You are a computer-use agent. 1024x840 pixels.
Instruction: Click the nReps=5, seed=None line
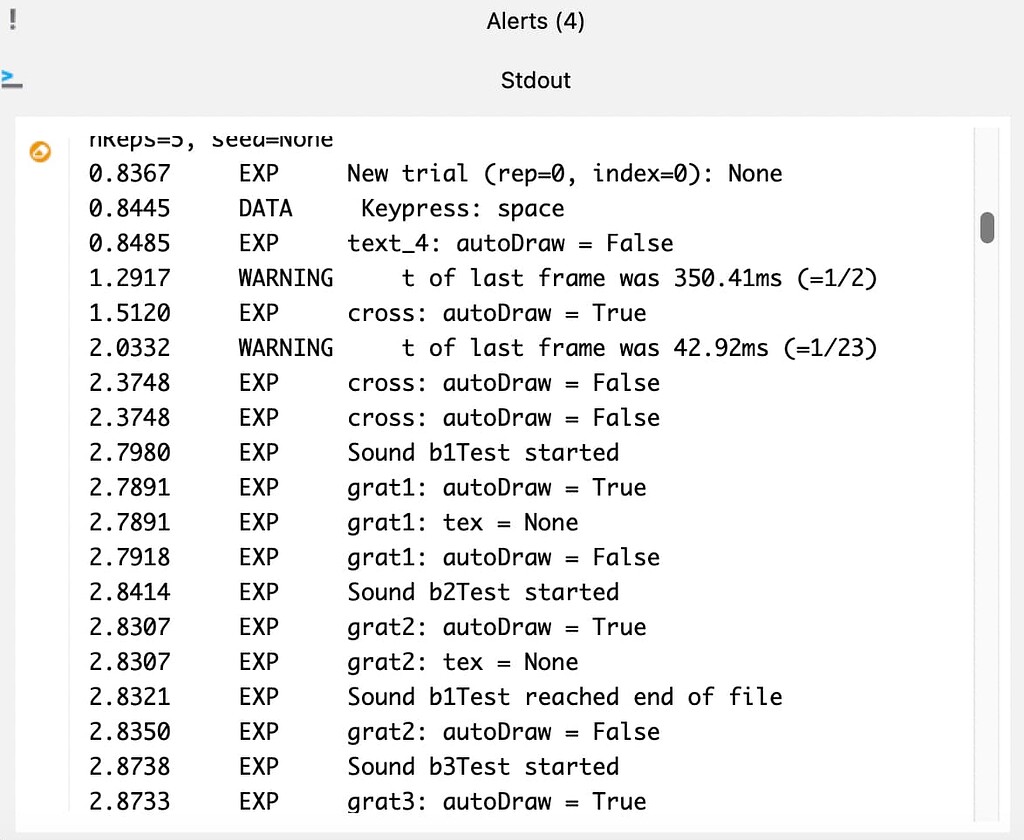[210, 139]
